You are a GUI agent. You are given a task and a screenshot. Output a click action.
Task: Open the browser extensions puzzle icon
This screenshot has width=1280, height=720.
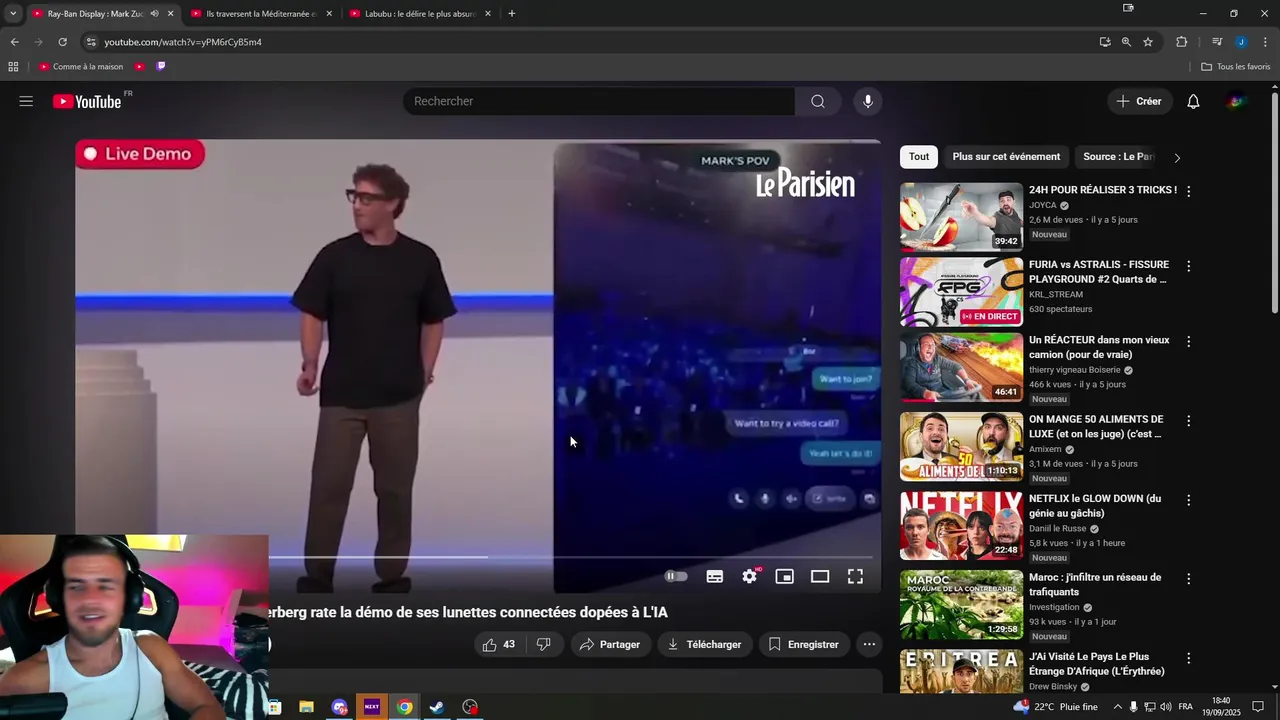tap(1182, 42)
